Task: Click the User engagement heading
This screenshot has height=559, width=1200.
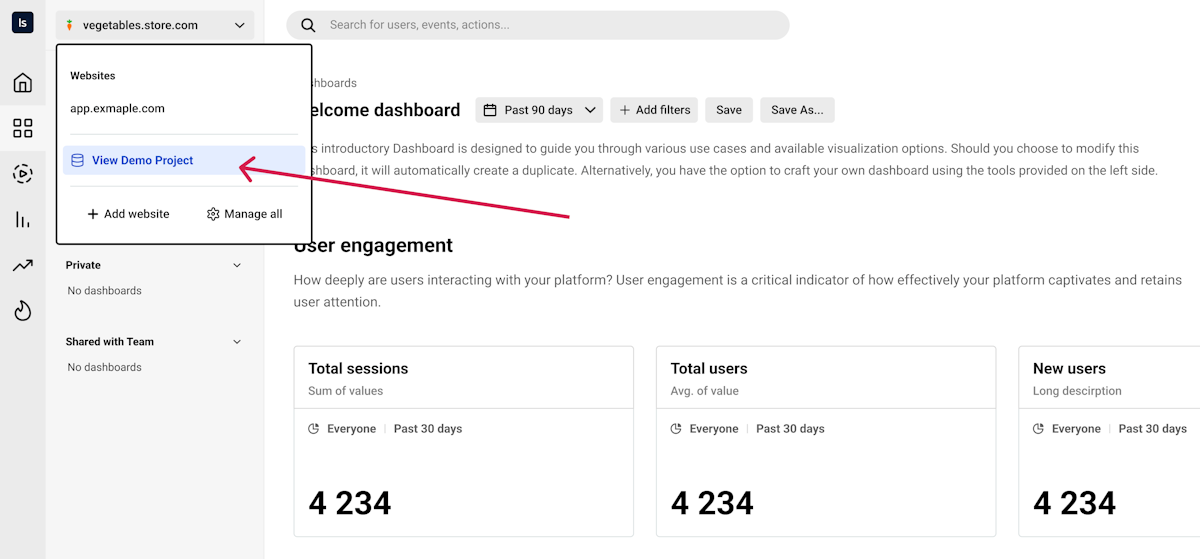Action: (x=373, y=245)
